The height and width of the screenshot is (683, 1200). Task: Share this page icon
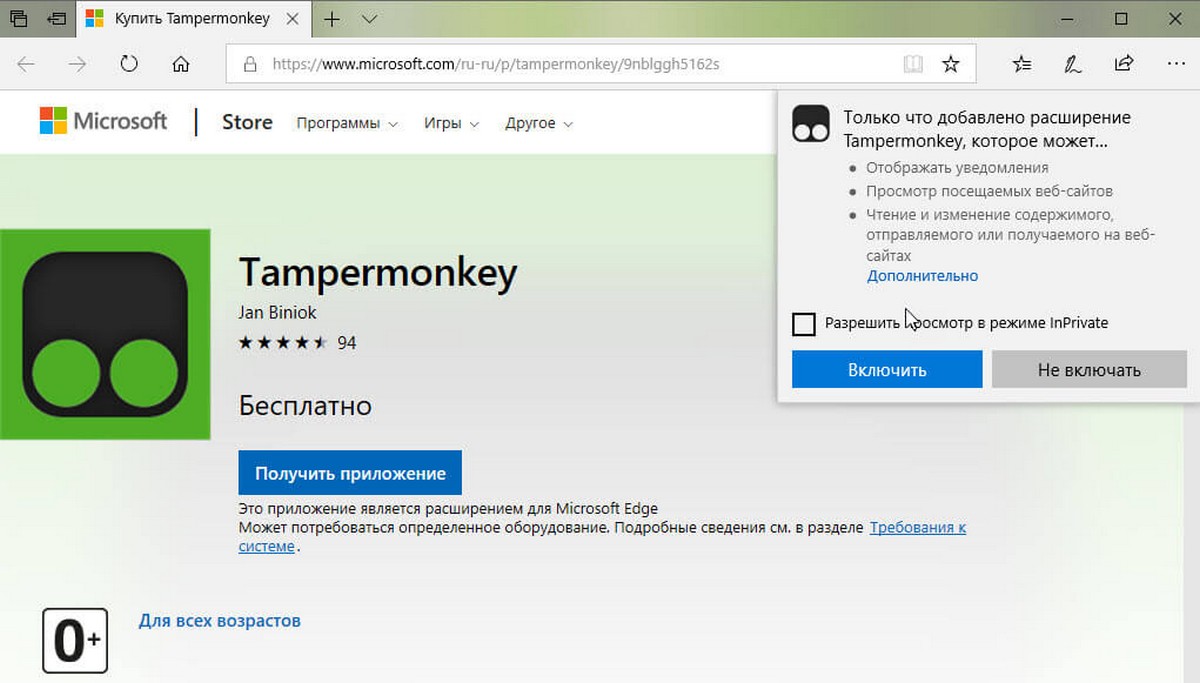(1124, 64)
